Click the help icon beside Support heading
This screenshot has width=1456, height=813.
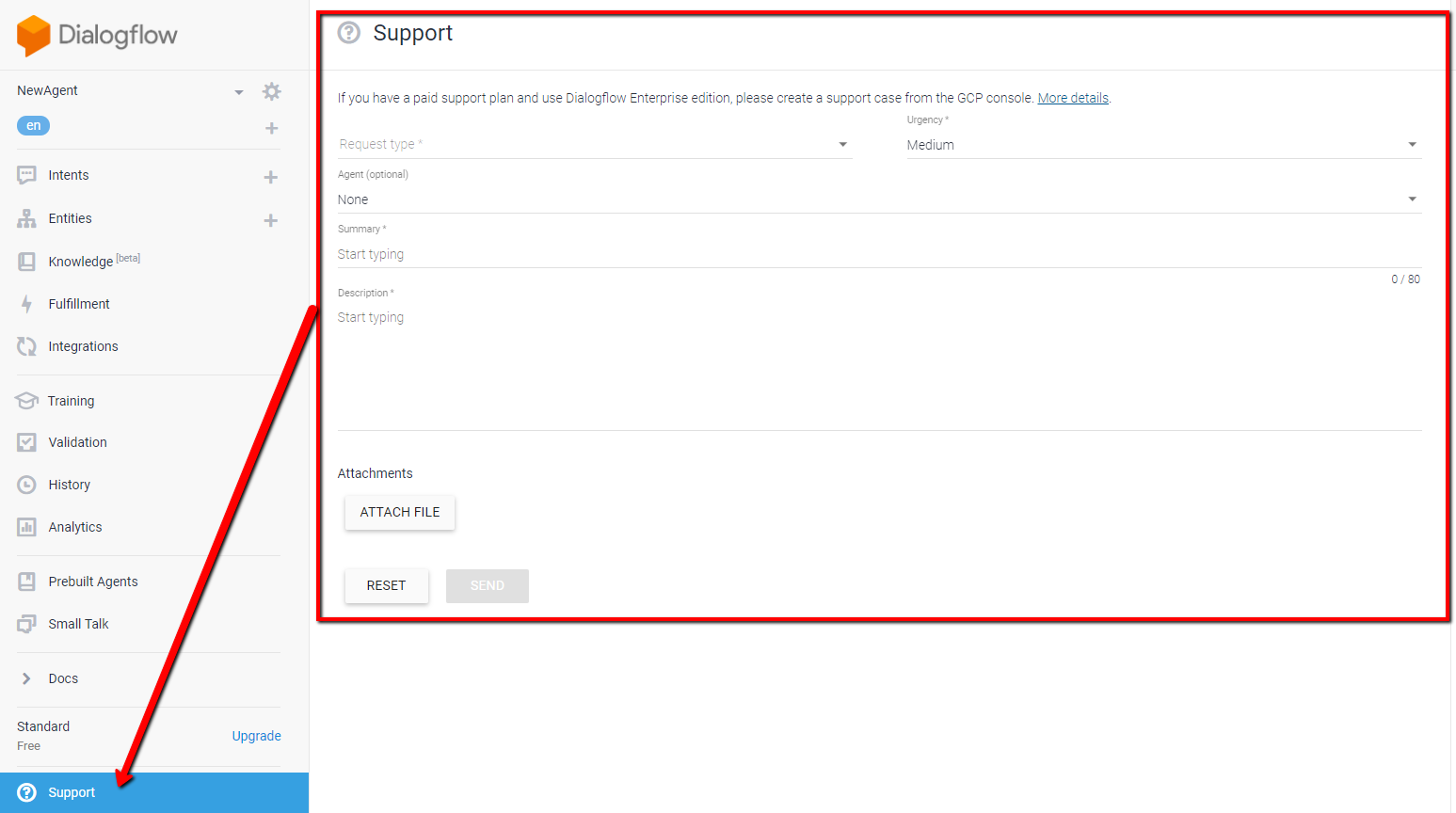349,33
